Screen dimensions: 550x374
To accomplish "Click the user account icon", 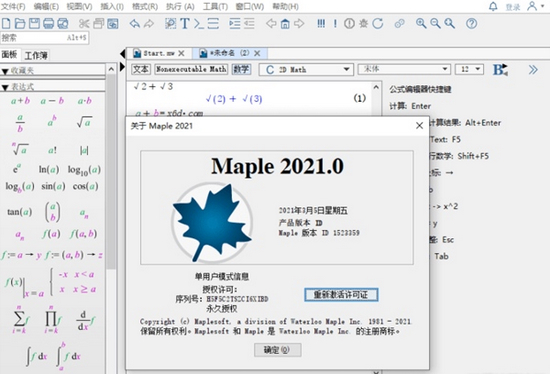I will coord(532,6).
